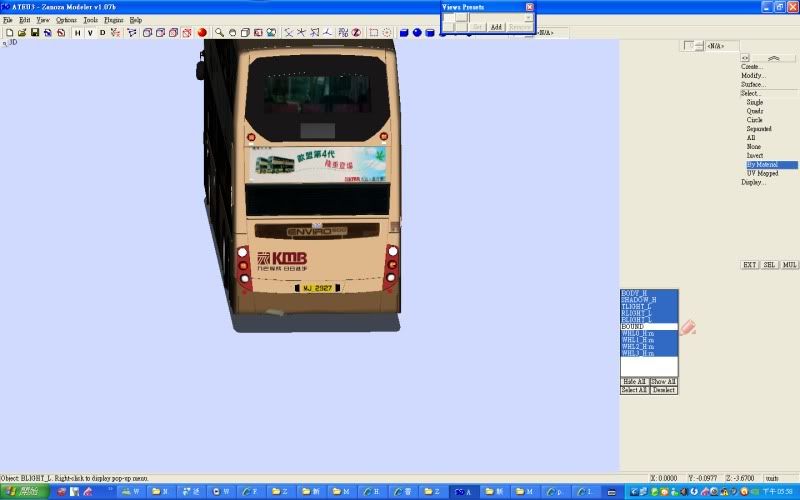Screen dimensions: 800x500
Task: Click the Save floppy disk icon
Action: click(35, 33)
